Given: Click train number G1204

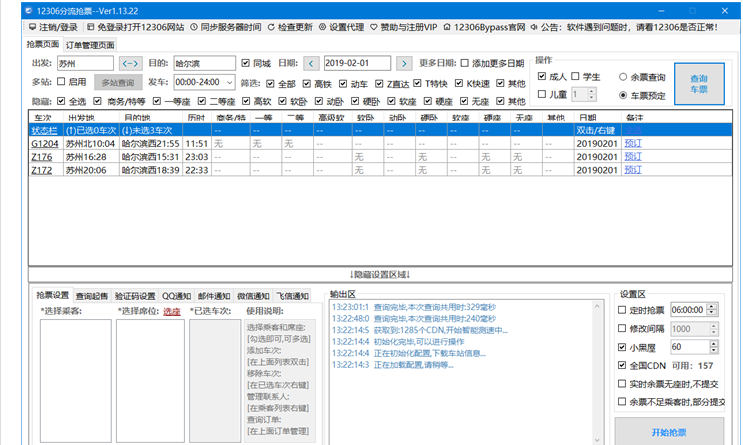Looking at the screenshot, I should [x=45, y=143].
